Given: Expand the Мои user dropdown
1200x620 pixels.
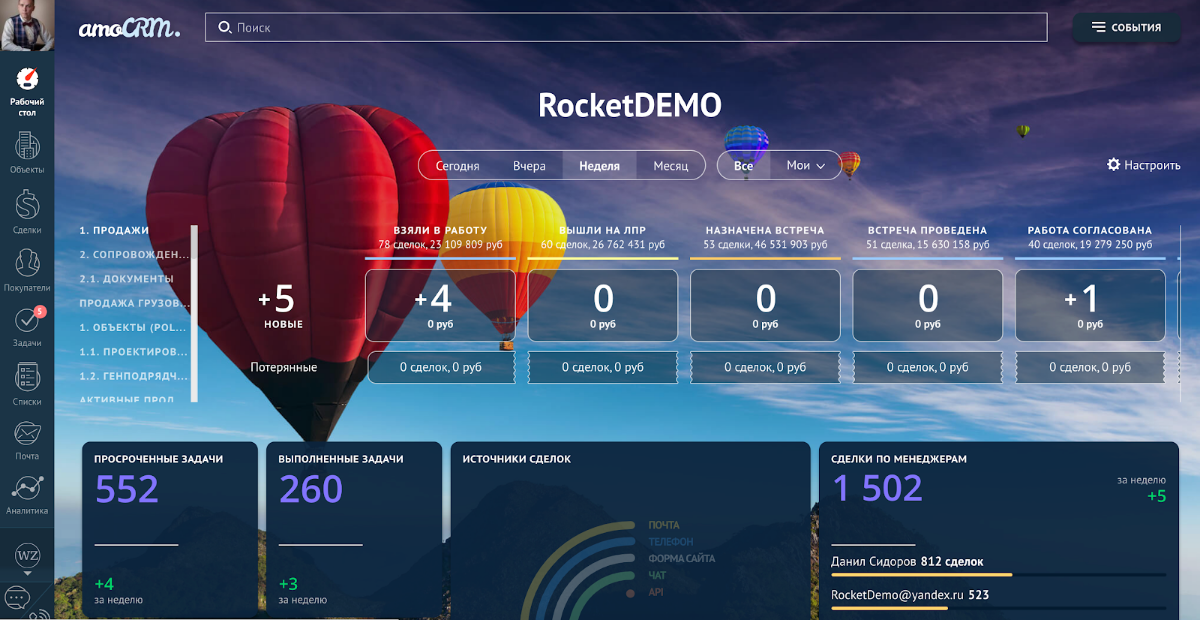Looking at the screenshot, I should 805,166.
